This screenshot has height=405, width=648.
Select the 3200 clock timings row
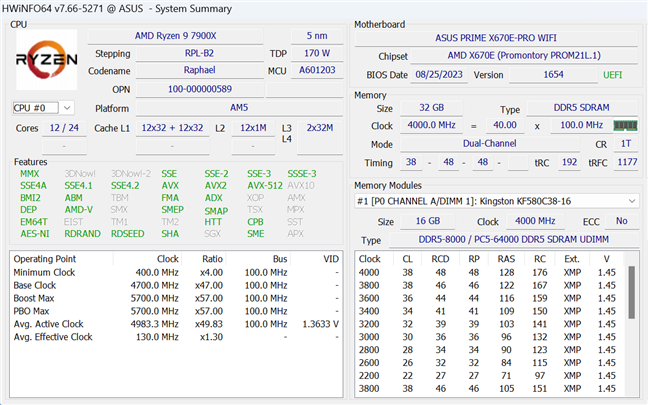491,324
